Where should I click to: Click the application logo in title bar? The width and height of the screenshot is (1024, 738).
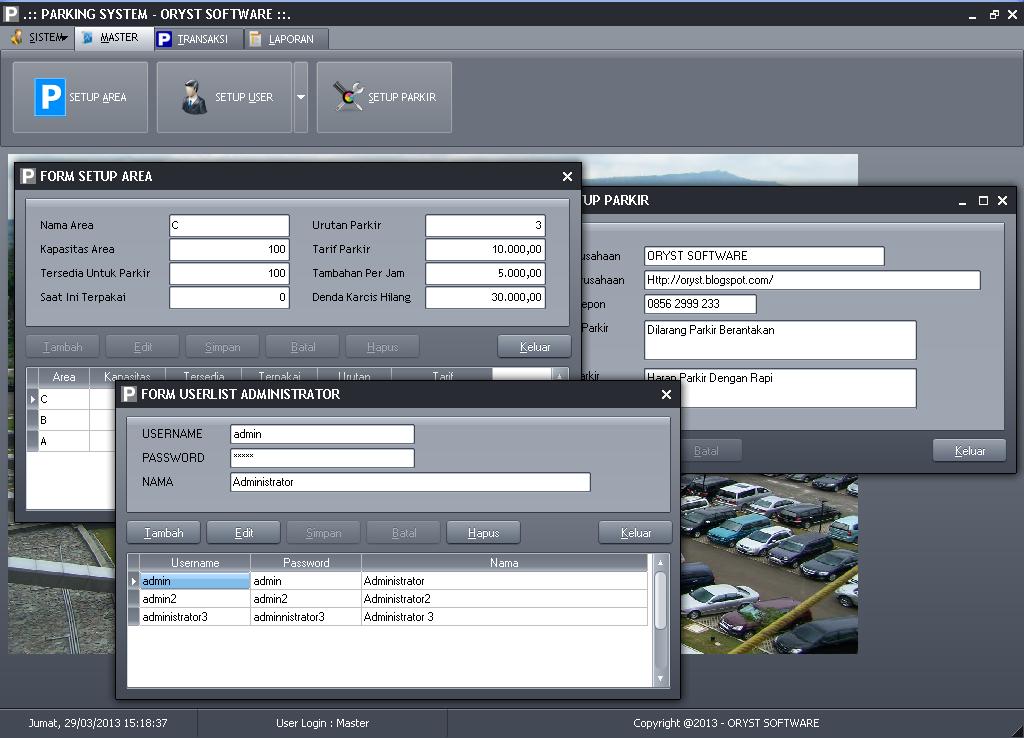pos(11,14)
